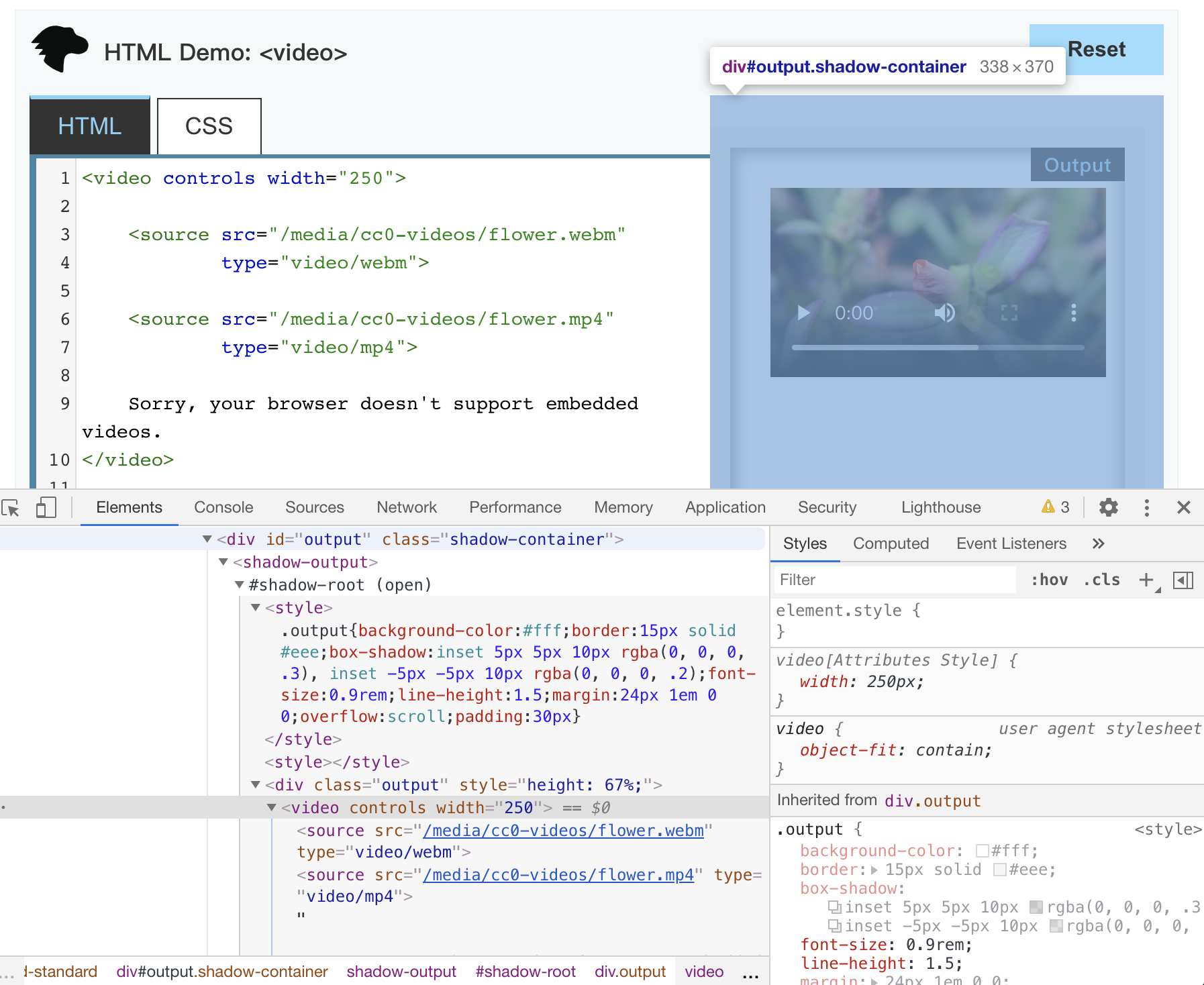
Task: Show more Styles pane tabs via chevrons
Action: [1098, 543]
